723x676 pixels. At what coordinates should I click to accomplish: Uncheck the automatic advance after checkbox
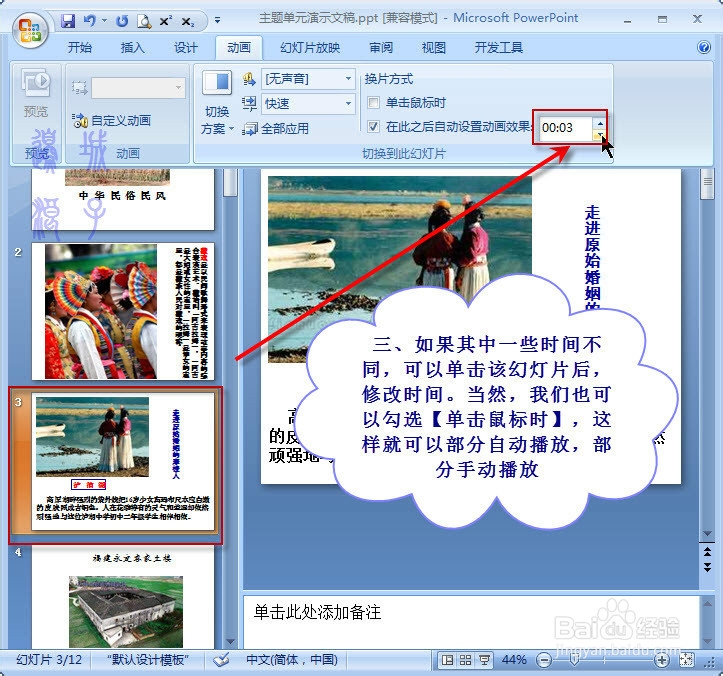click(373, 126)
